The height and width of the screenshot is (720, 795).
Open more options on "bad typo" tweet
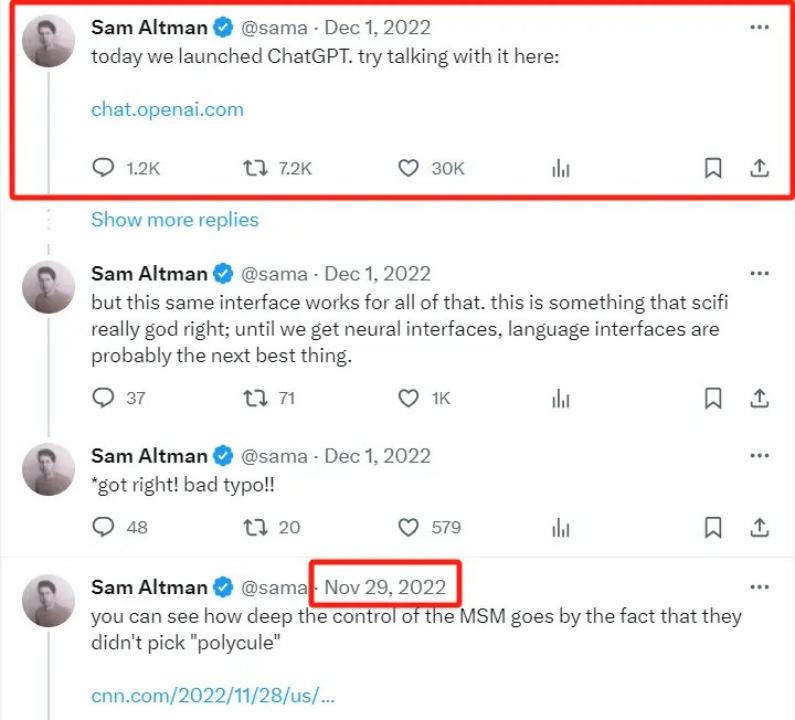[759, 456]
